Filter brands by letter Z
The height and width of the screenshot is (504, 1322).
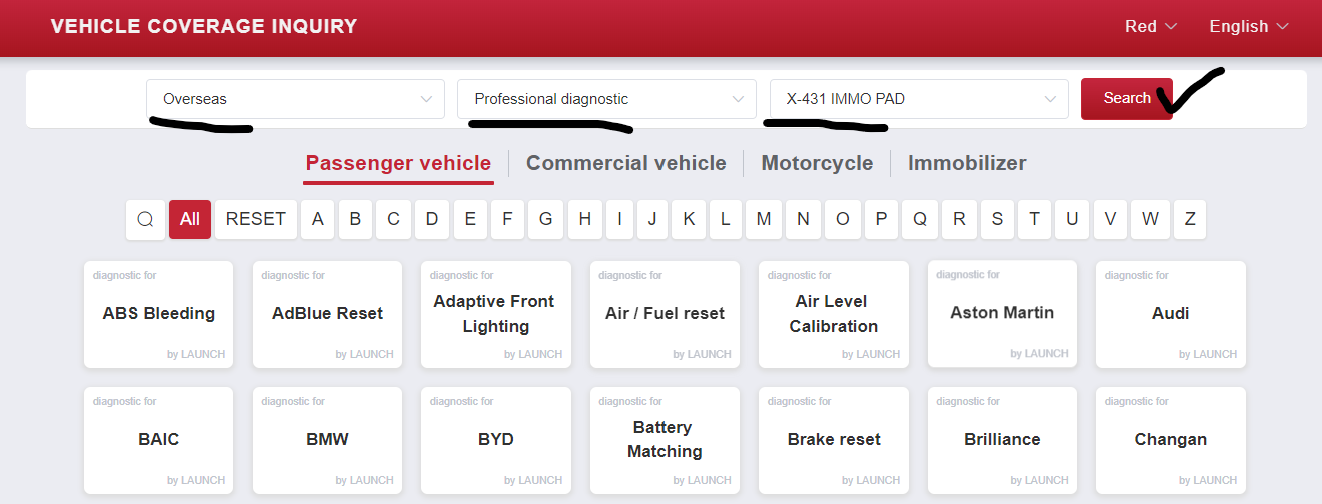point(1190,219)
